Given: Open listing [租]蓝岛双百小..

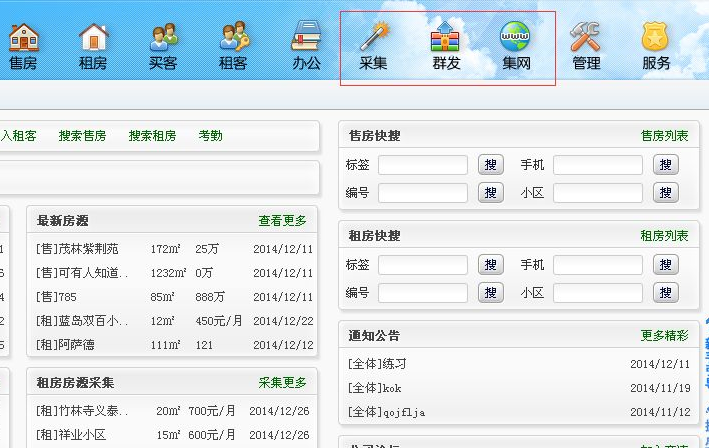Looking at the screenshot, I should tap(82, 321).
